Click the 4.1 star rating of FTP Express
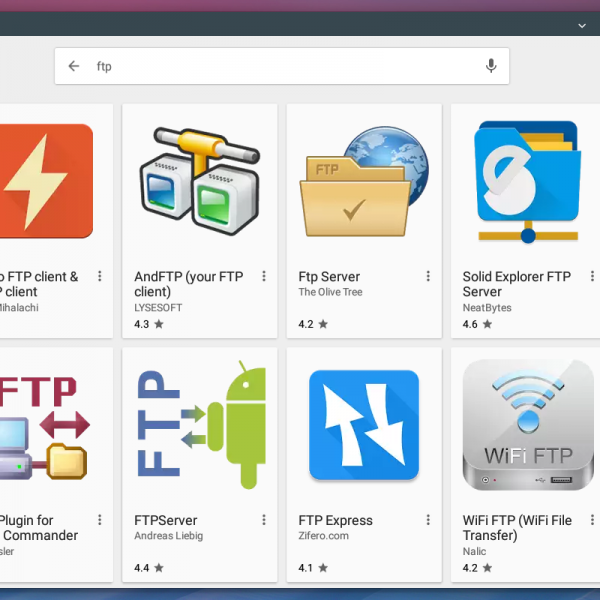The height and width of the screenshot is (600, 600). [313, 568]
